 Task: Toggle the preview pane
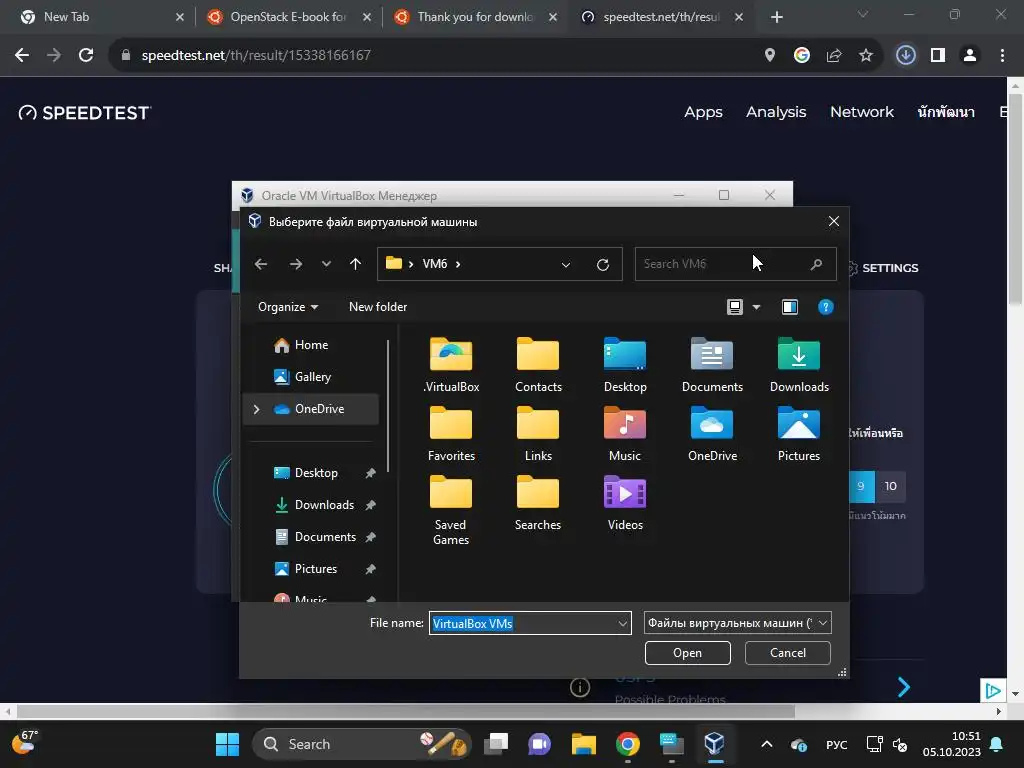point(790,307)
